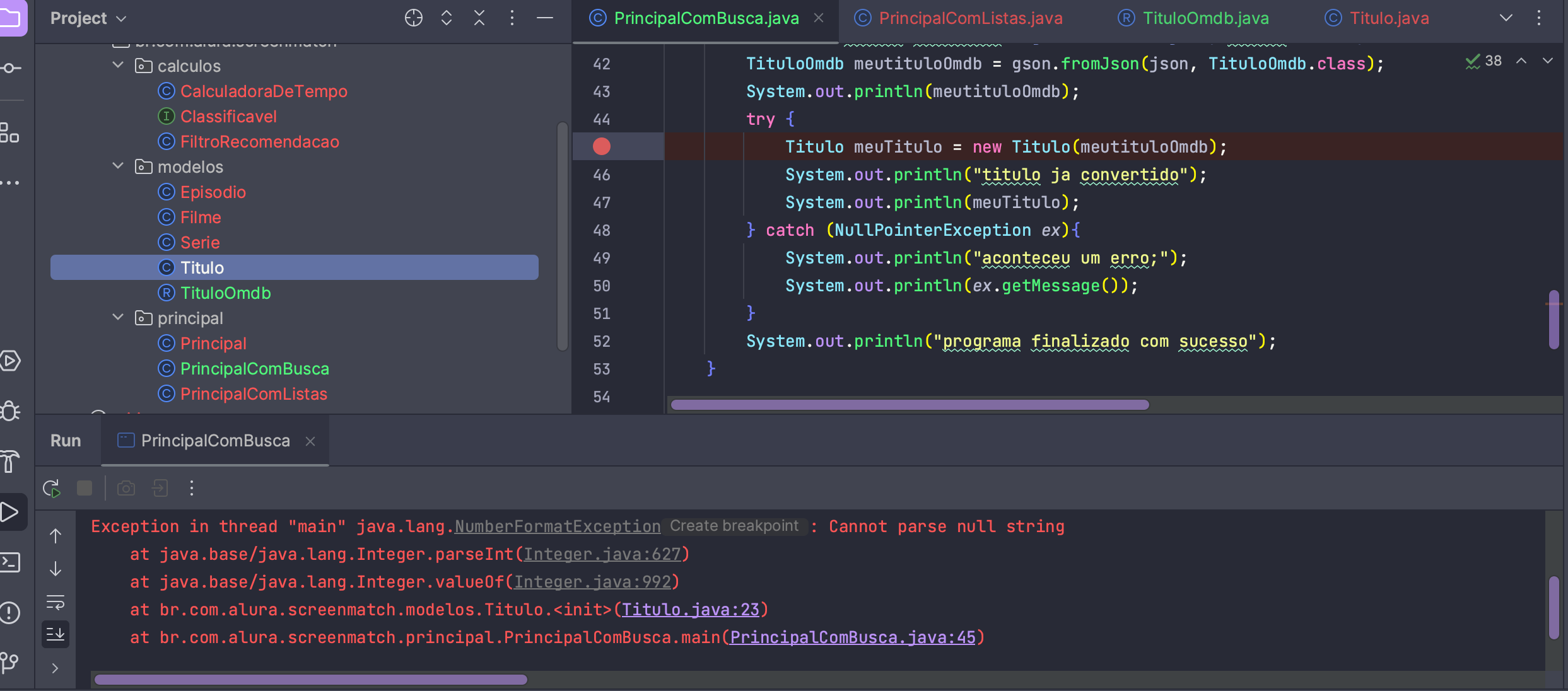Expand the console side toolbar chevron
Viewport: 1568px width, 691px height.
click(56, 668)
